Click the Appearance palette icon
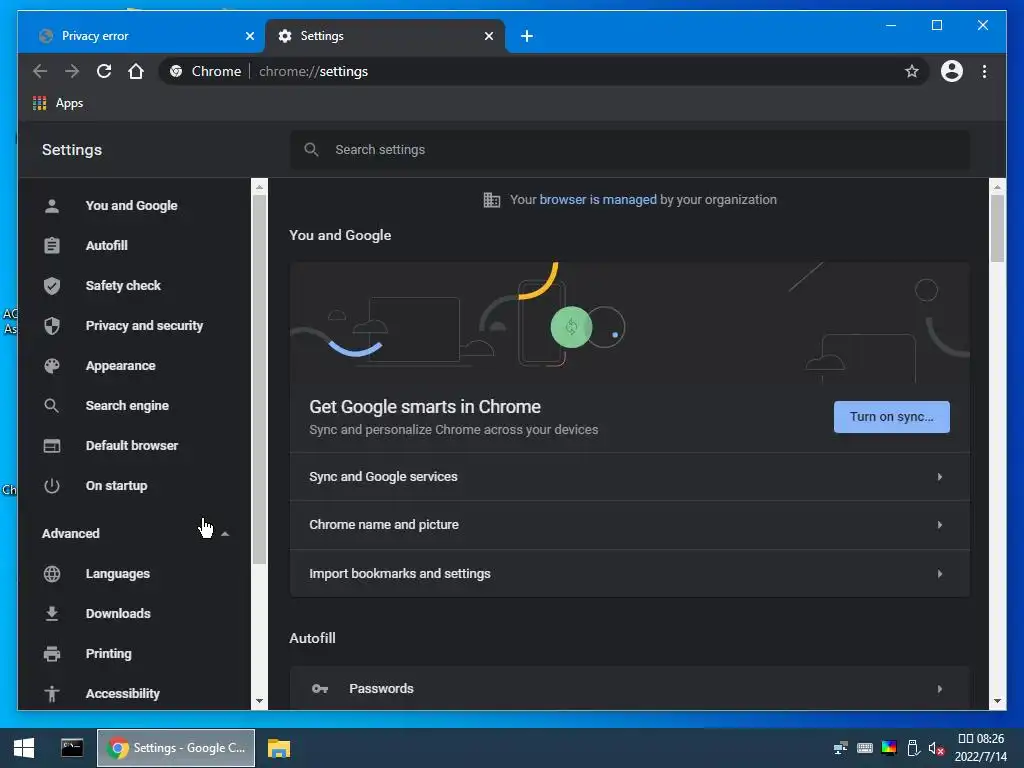 pyautogui.click(x=52, y=366)
